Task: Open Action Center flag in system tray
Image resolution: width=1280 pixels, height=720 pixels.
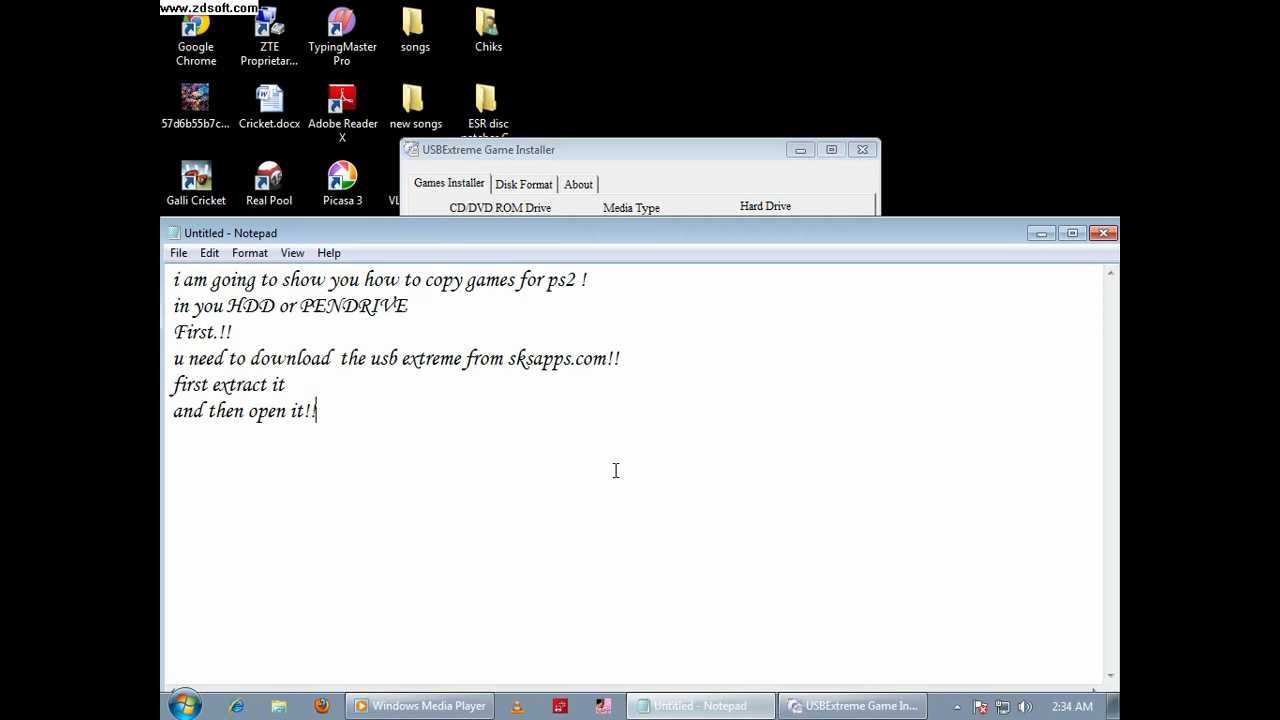Action: (x=980, y=707)
